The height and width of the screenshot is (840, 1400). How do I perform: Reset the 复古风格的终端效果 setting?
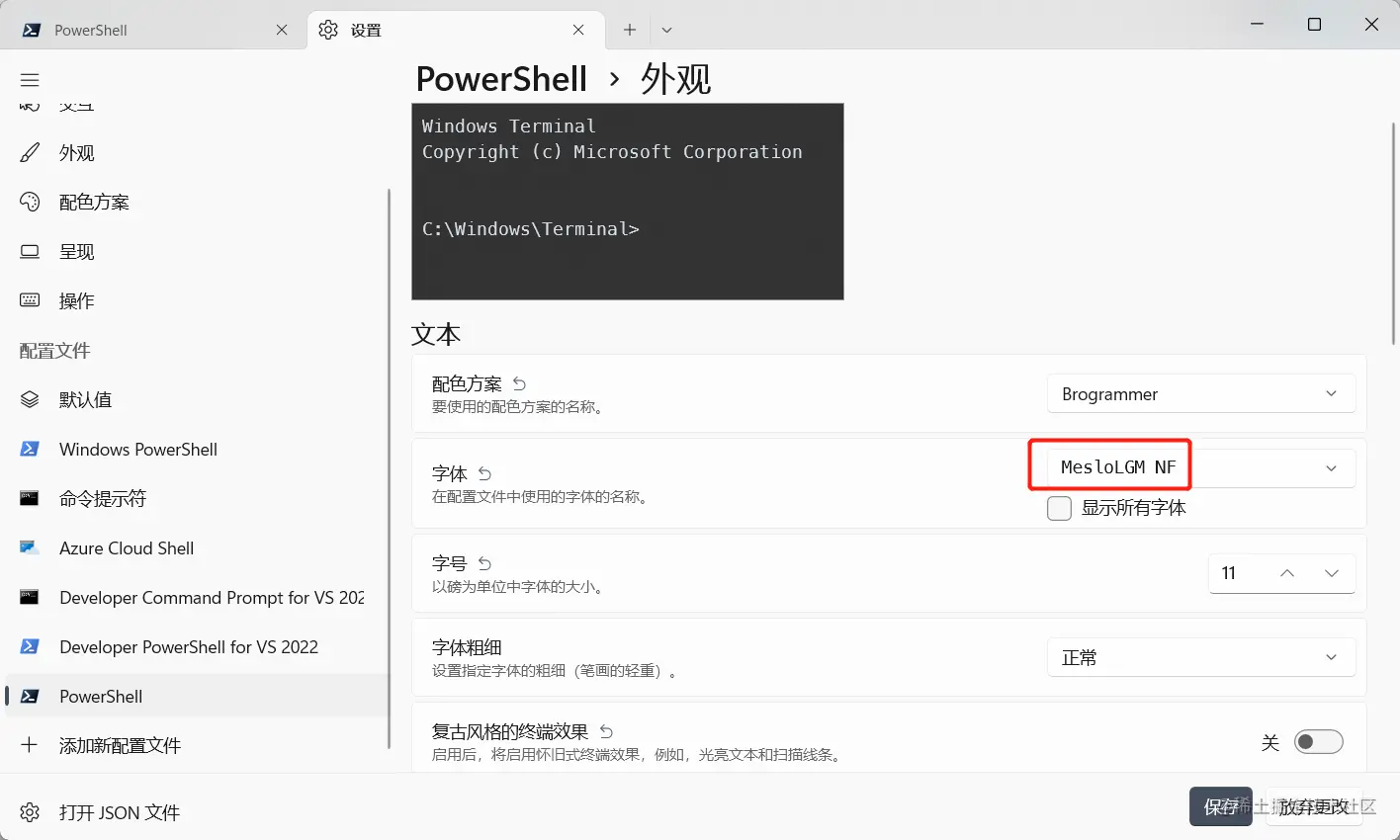point(606,732)
